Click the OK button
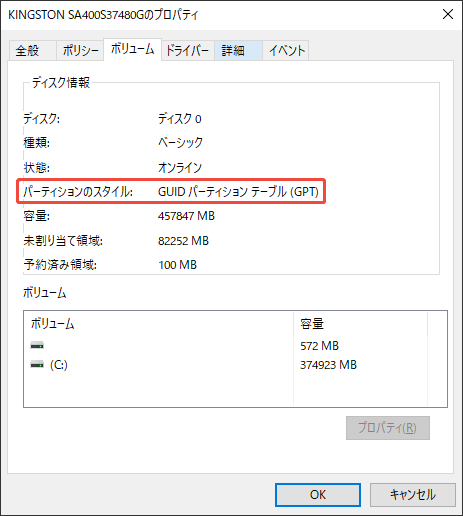Image resolution: width=463 pixels, height=516 pixels. (318, 495)
